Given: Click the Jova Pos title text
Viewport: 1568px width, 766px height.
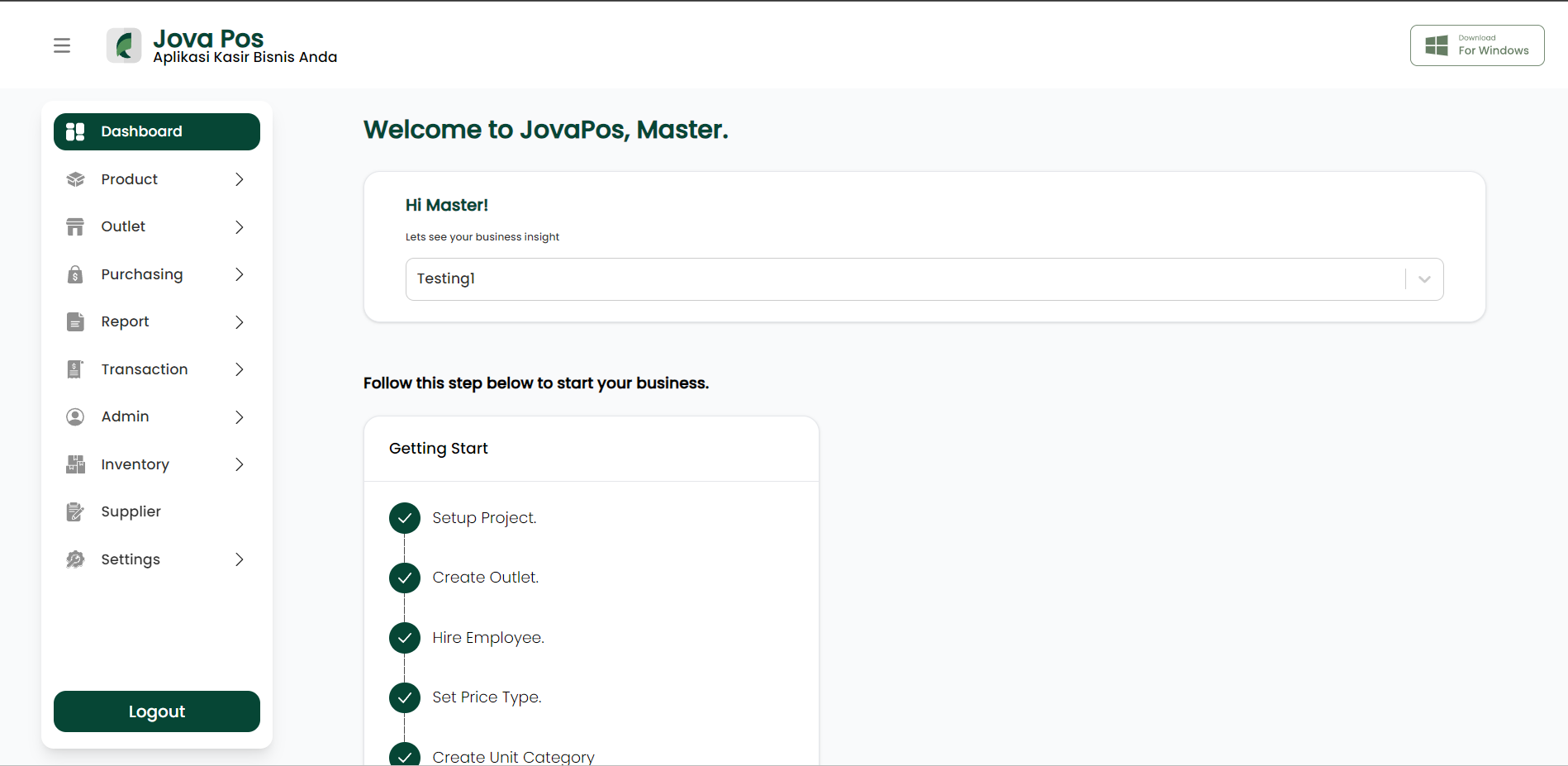Looking at the screenshot, I should [208, 38].
